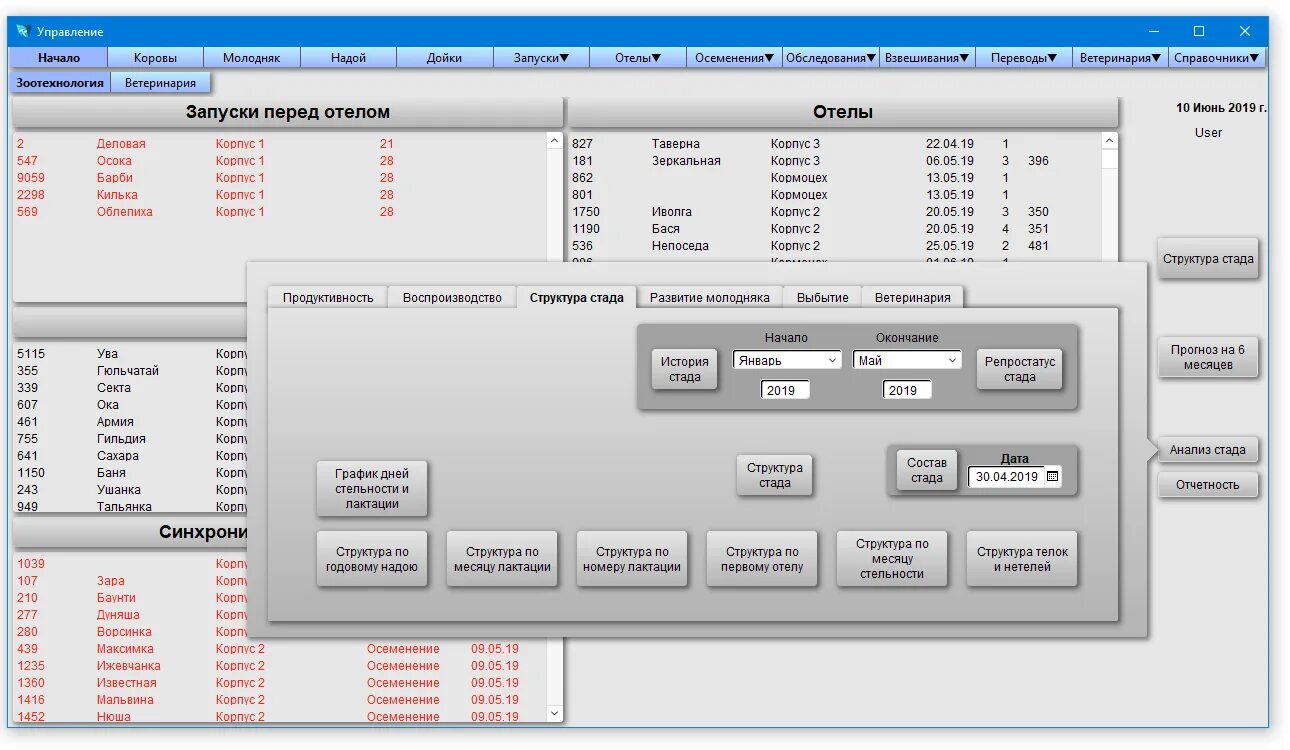Open Структура по месяцу стельности
Screen dimensions: 1290x750
pyautogui.click(x=892, y=559)
